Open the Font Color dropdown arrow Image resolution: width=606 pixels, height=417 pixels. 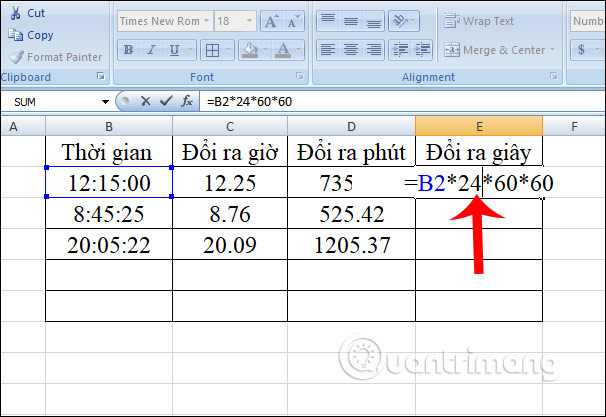pos(299,50)
